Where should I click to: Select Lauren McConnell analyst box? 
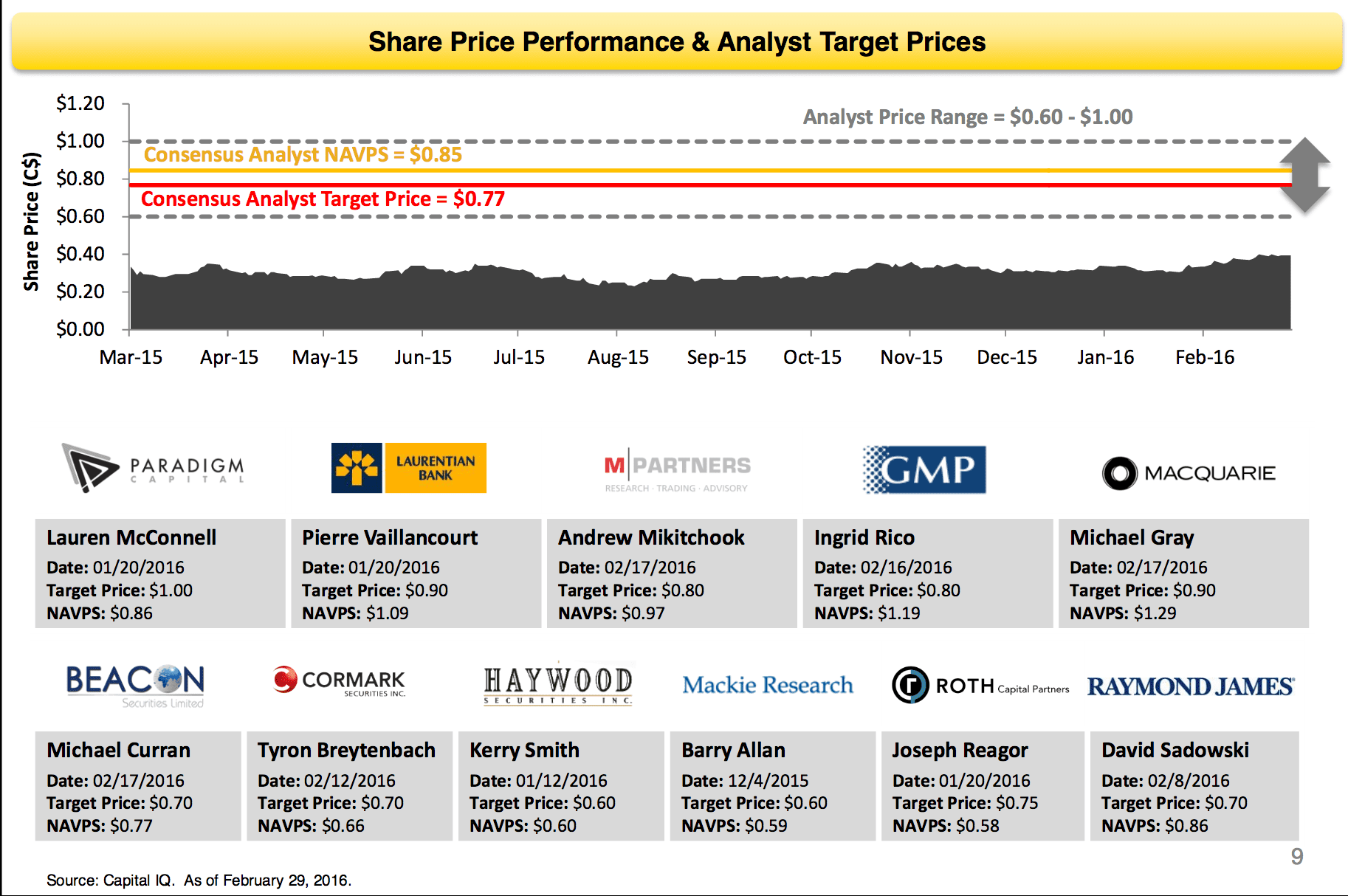pos(160,573)
